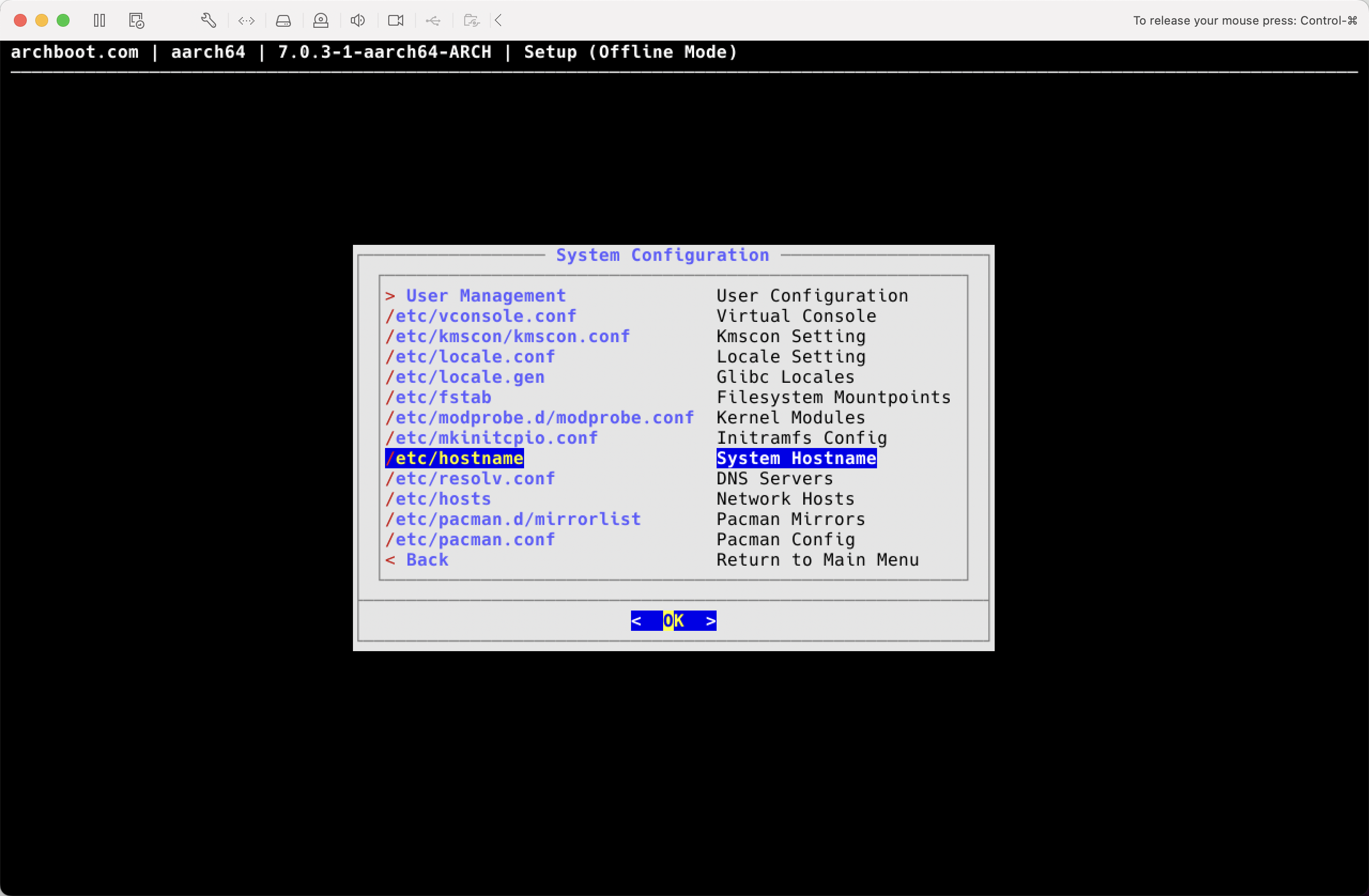
Task: Click 'Setup (Offline Mode)' header text
Action: click(630, 52)
